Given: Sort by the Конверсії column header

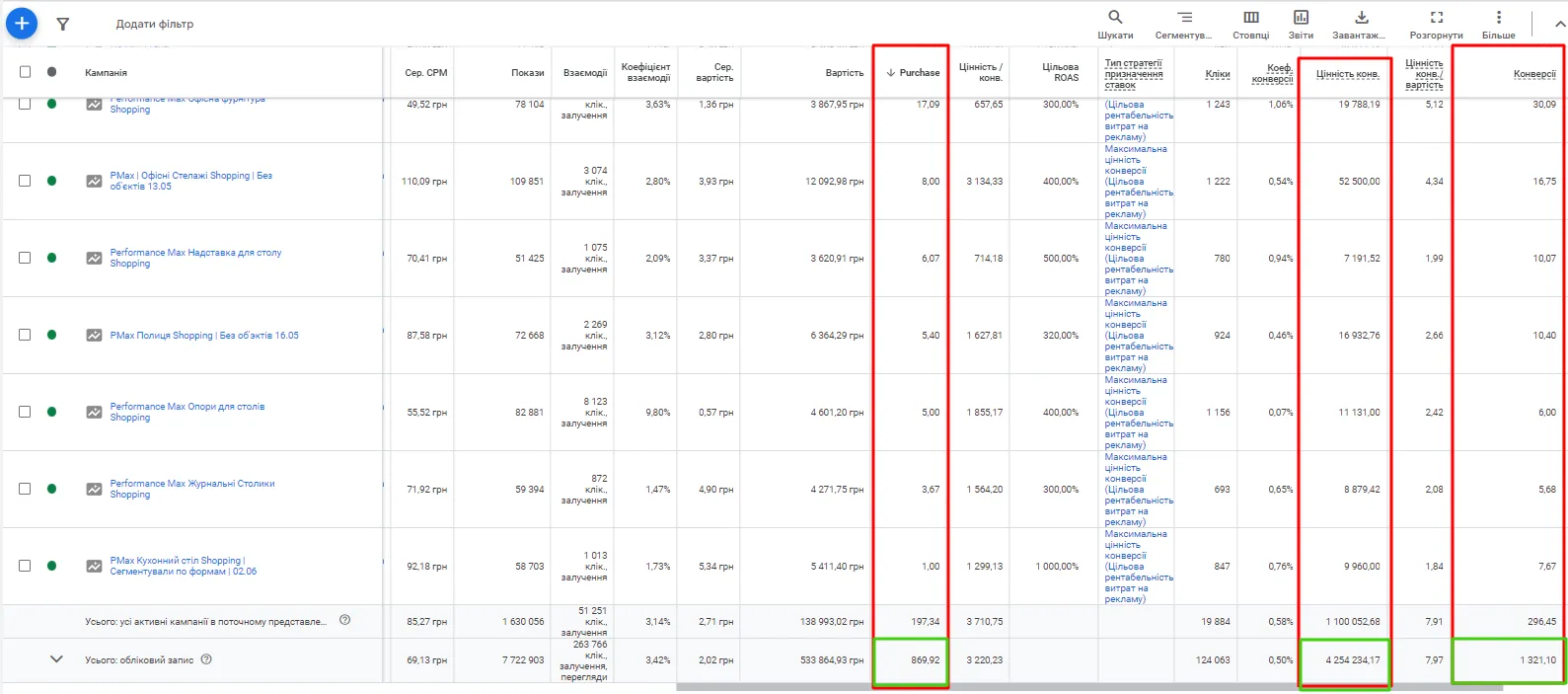Looking at the screenshot, I should coord(1533,74).
